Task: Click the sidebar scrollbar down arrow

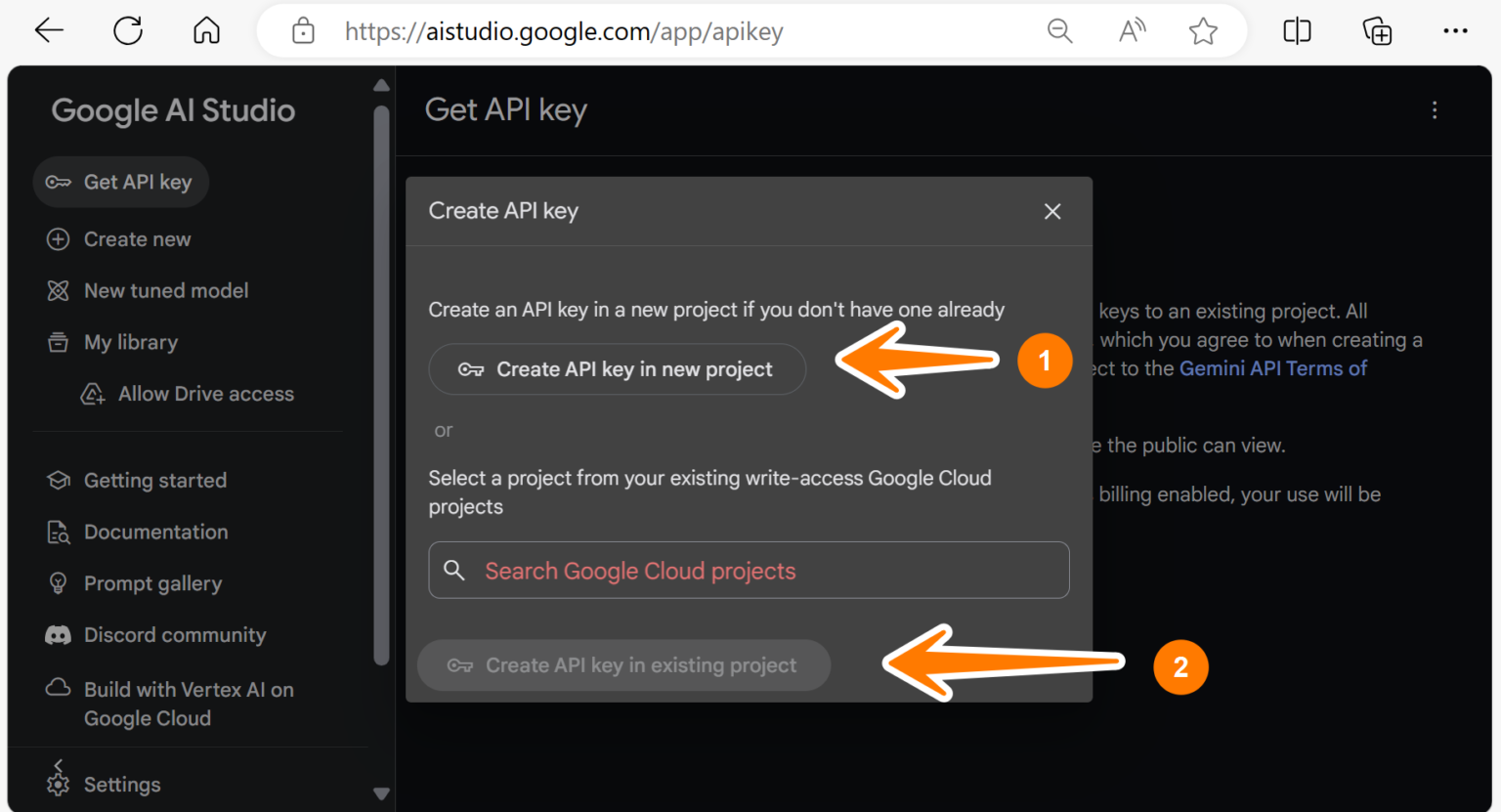Action: [x=381, y=793]
